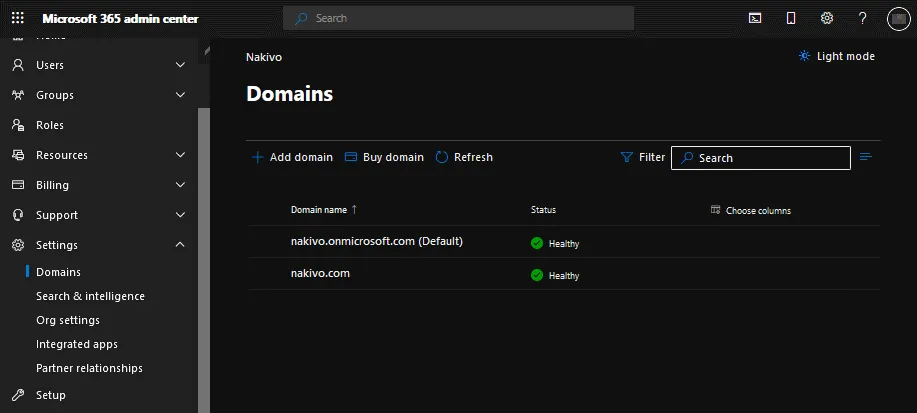Expand the Users navigation section

(x=180, y=65)
